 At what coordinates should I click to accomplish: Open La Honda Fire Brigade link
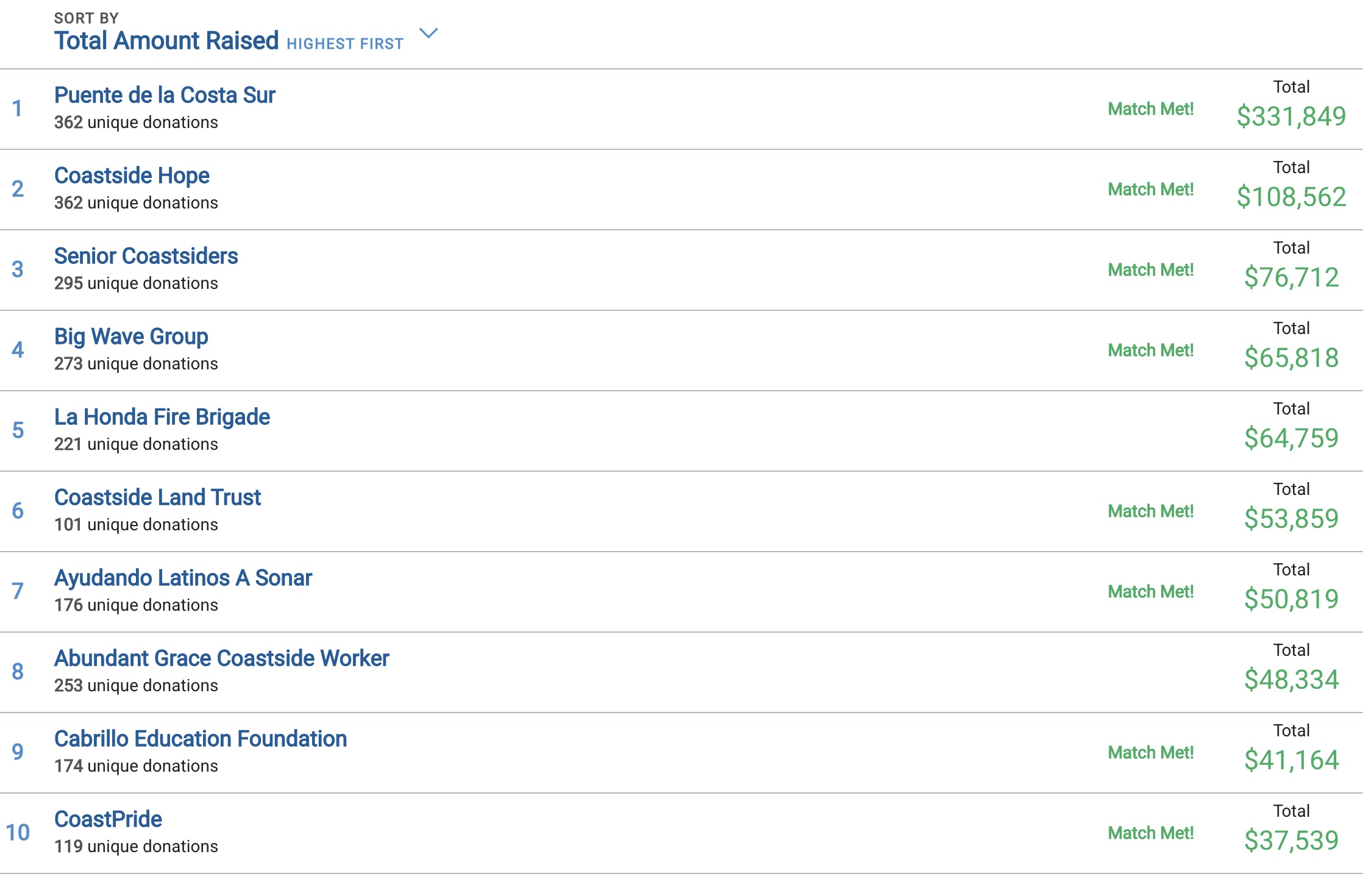(x=162, y=417)
